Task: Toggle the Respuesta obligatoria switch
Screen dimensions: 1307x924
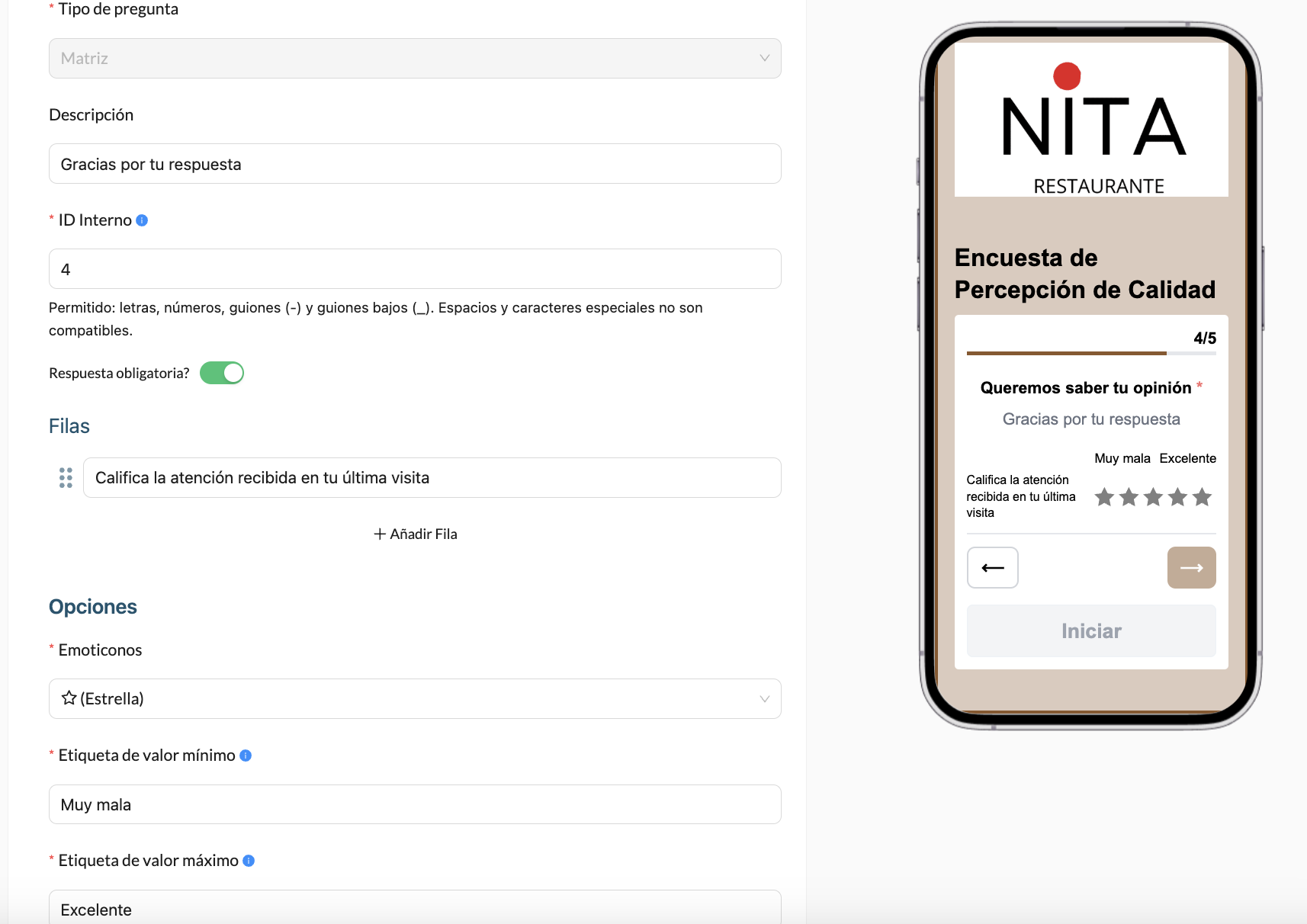Action: (x=222, y=373)
